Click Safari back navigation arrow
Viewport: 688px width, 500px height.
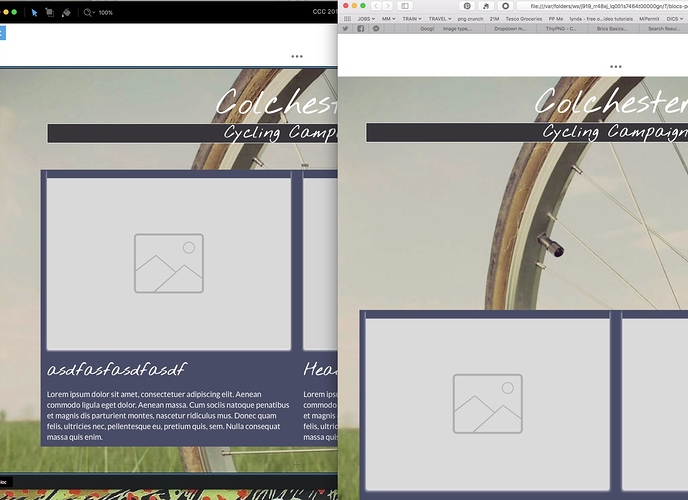[377, 6]
